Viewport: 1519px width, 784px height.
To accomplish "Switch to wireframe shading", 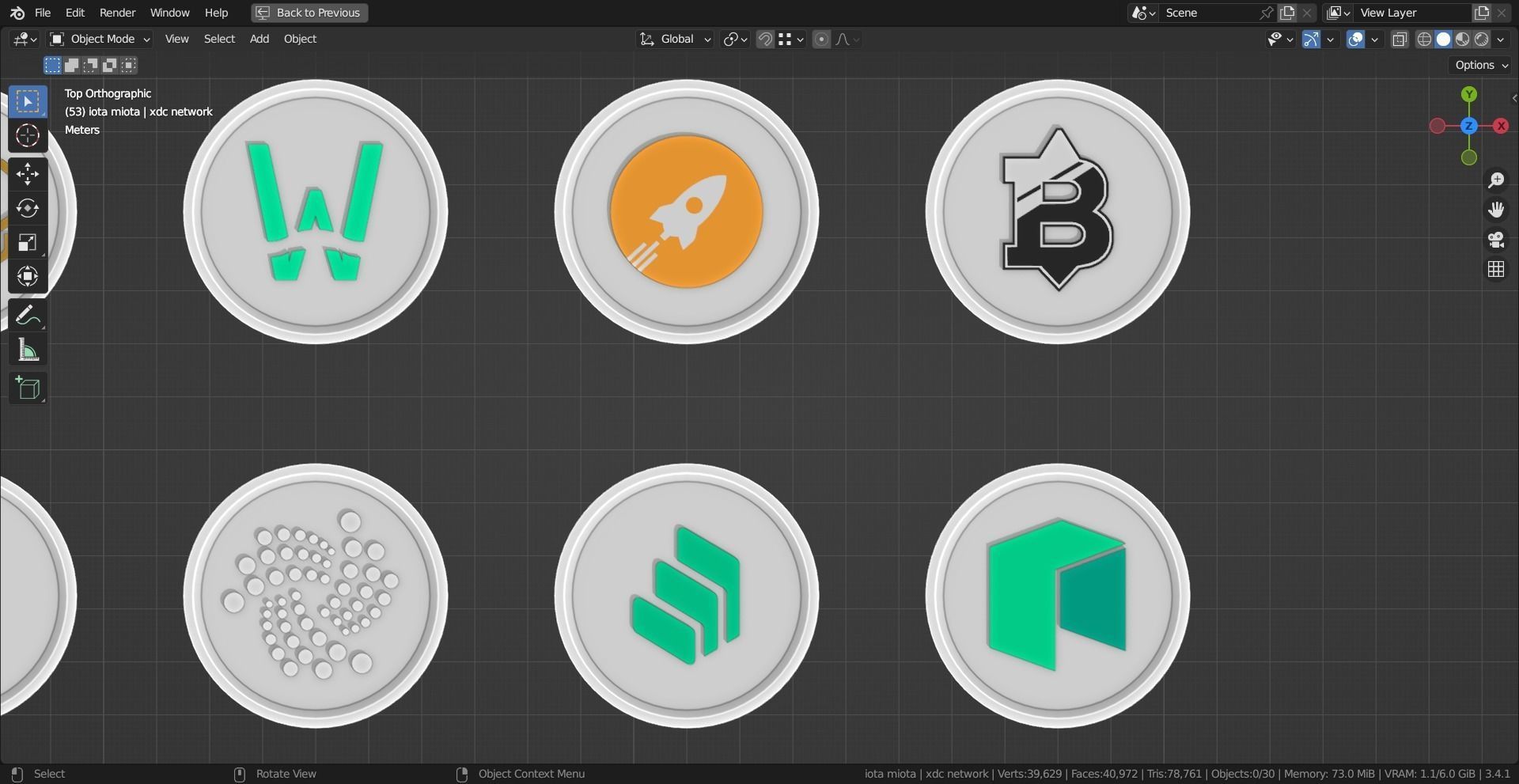I will click(x=1424, y=39).
